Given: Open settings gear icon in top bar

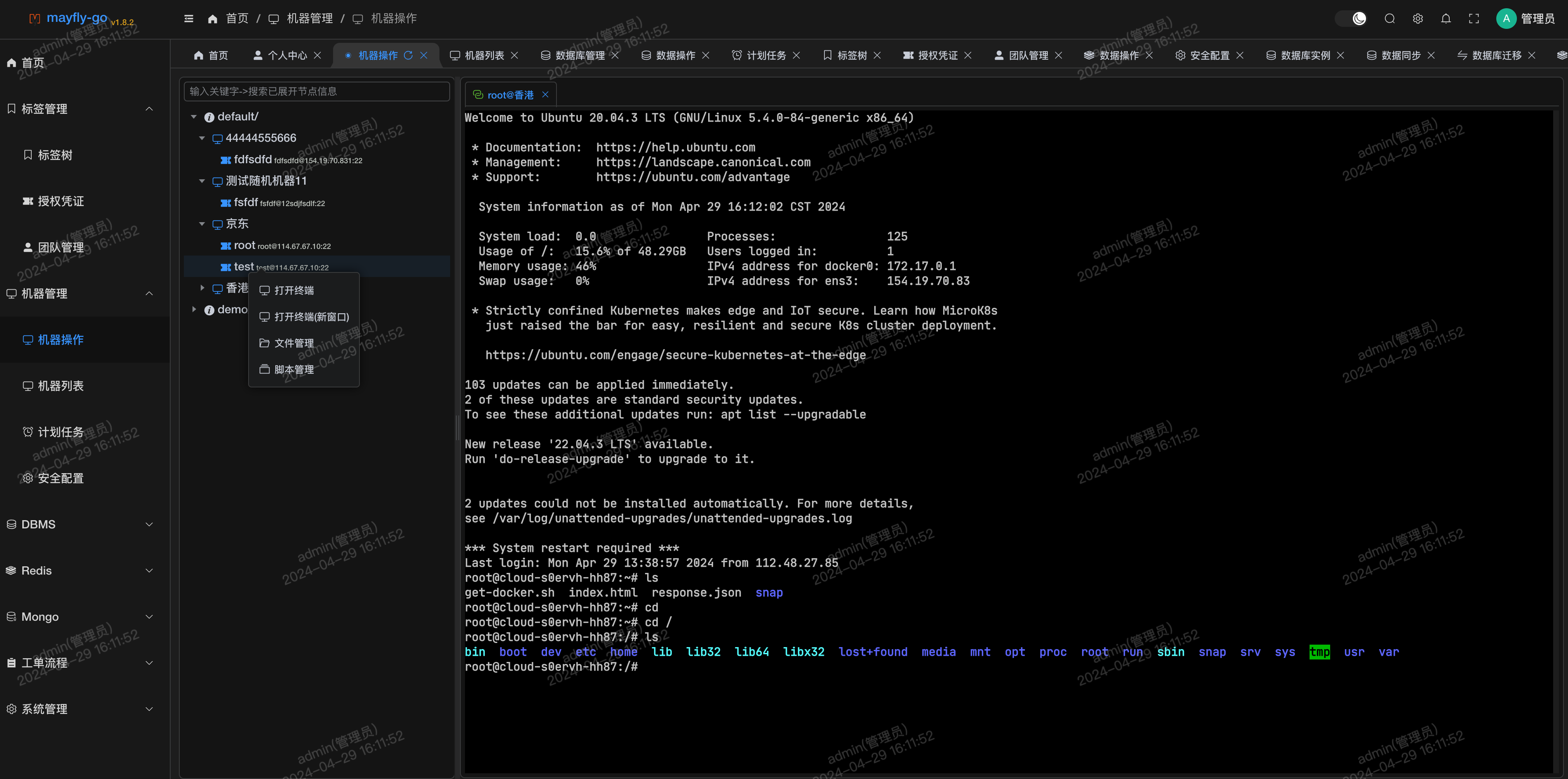Looking at the screenshot, I should point(1418,19).
